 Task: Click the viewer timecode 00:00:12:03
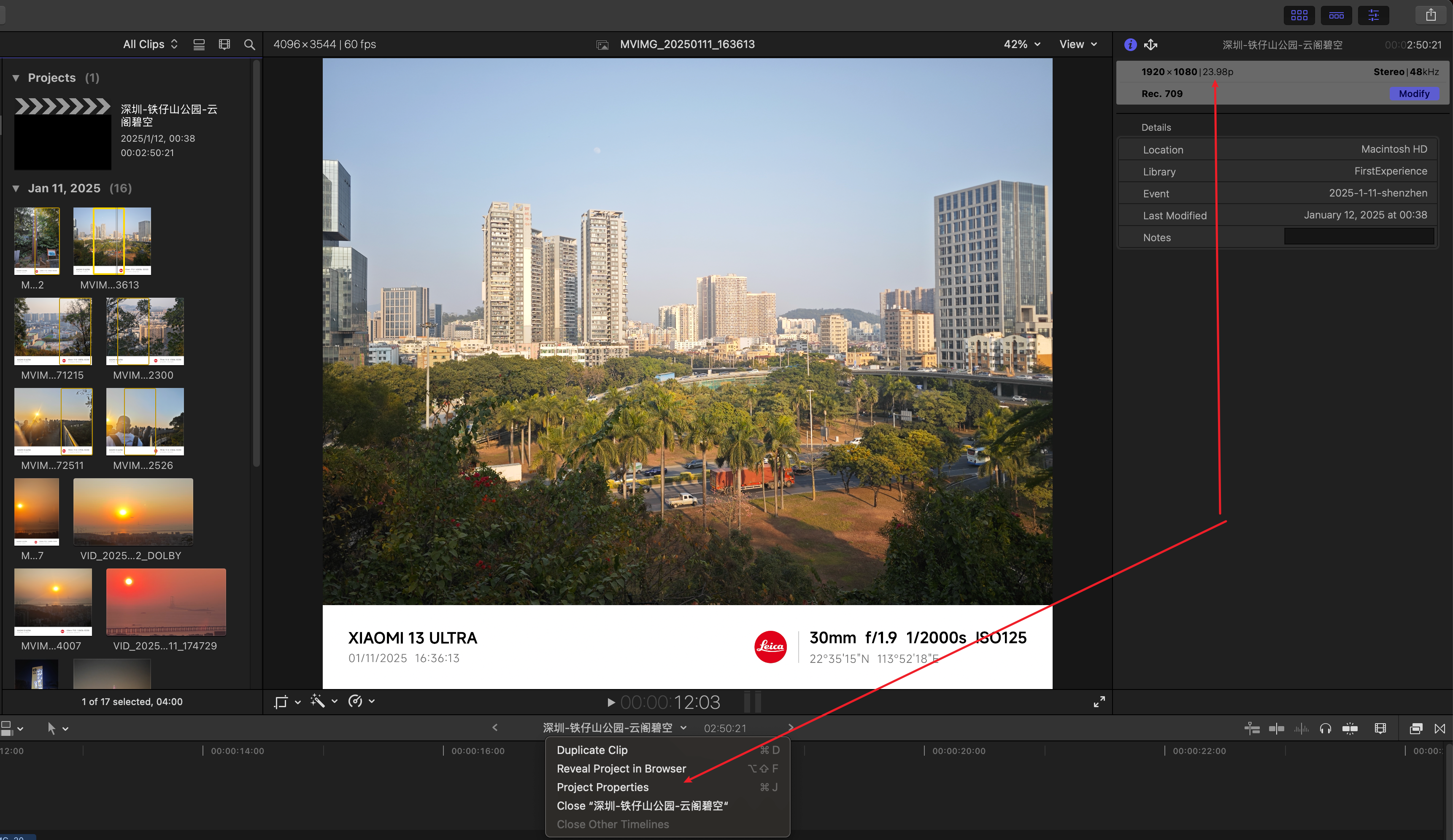[670, 702]
